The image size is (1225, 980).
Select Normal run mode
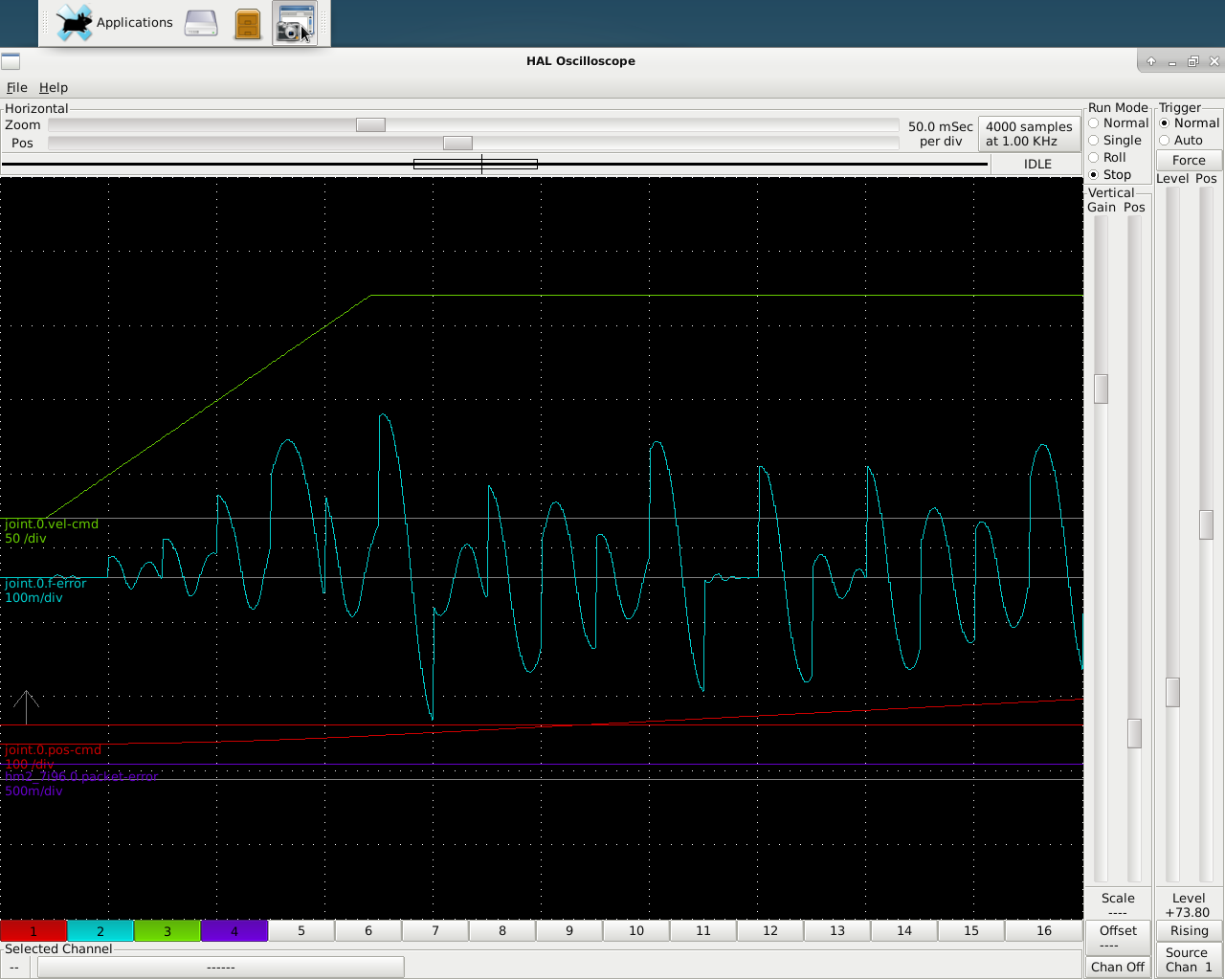[x=1118, y=123]
